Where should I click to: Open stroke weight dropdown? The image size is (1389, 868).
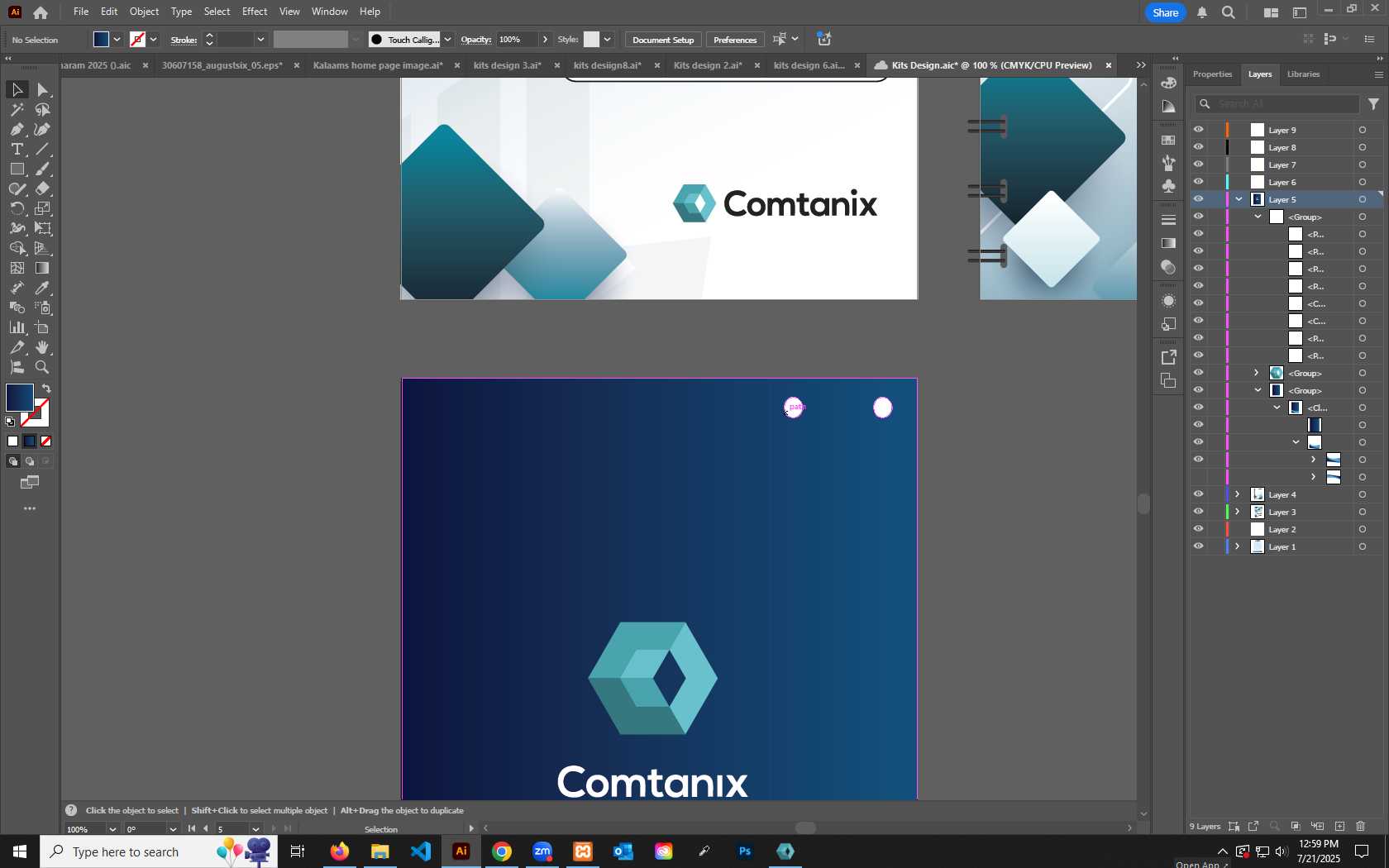[260, 40]
